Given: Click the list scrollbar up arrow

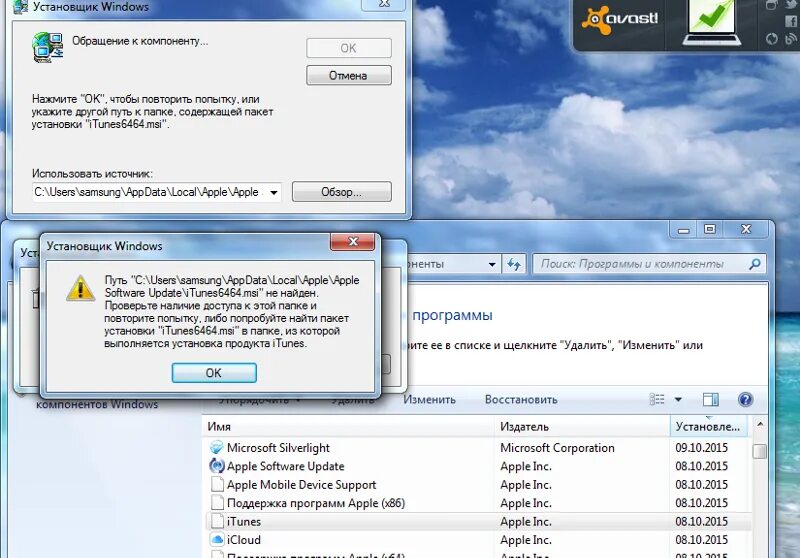Looking at the screenshot, I should (x=760, y=424).
